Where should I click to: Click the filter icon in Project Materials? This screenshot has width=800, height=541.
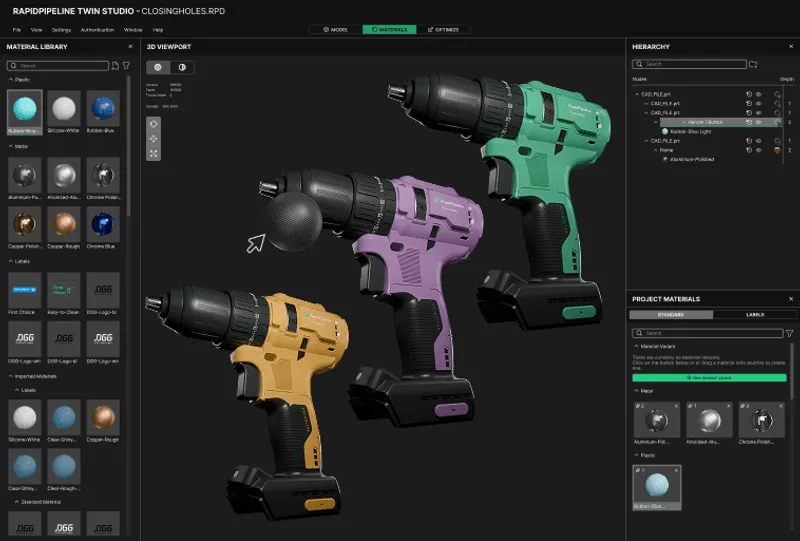789,333
